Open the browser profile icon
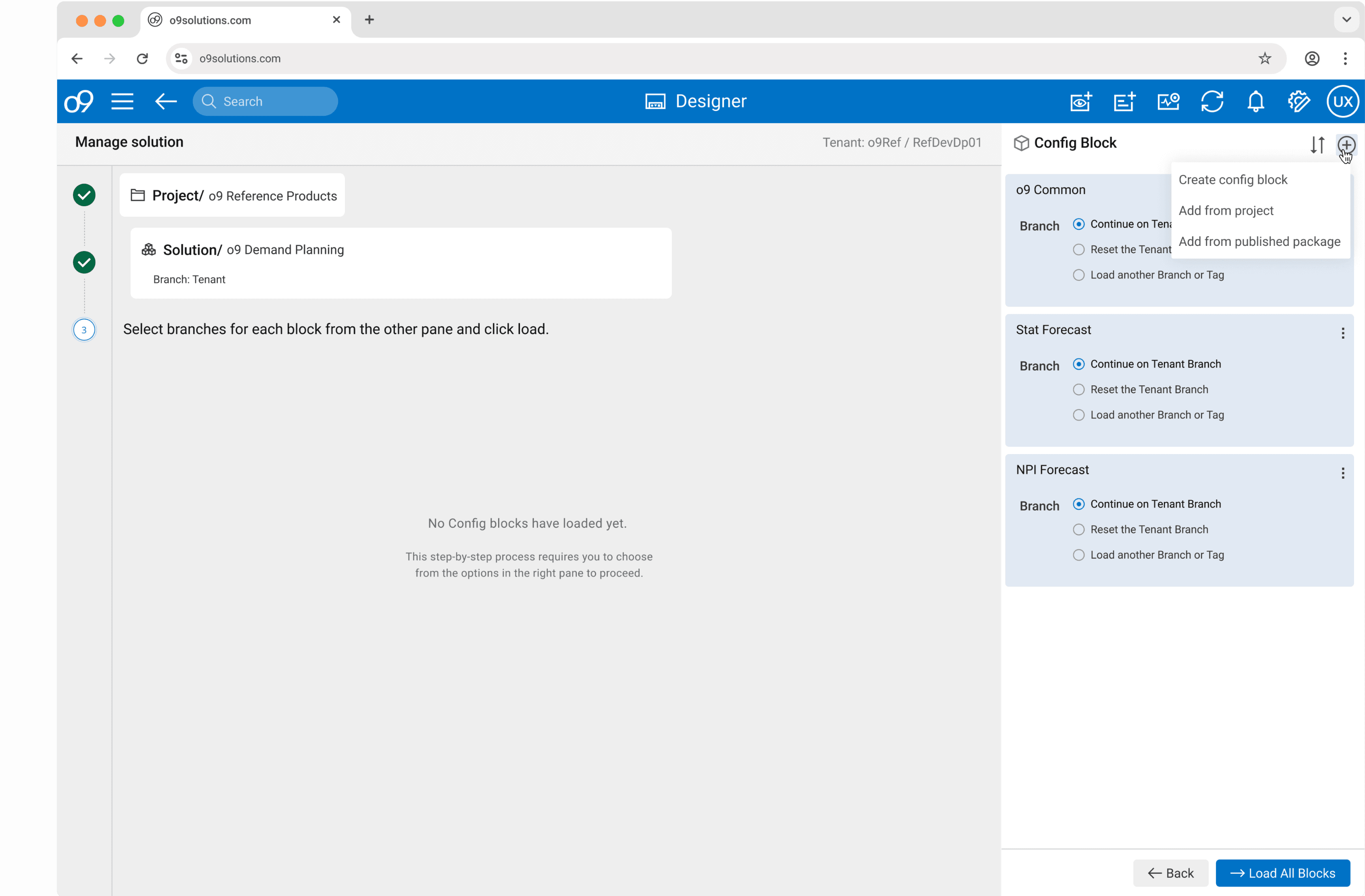 pos(1312,58)
